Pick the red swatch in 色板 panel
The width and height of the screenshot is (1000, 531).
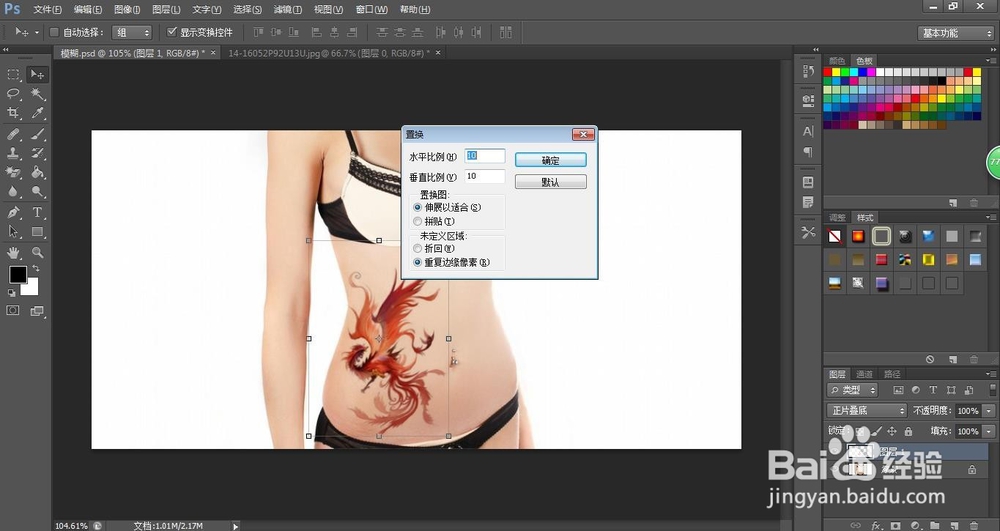(x=828, y=72)
